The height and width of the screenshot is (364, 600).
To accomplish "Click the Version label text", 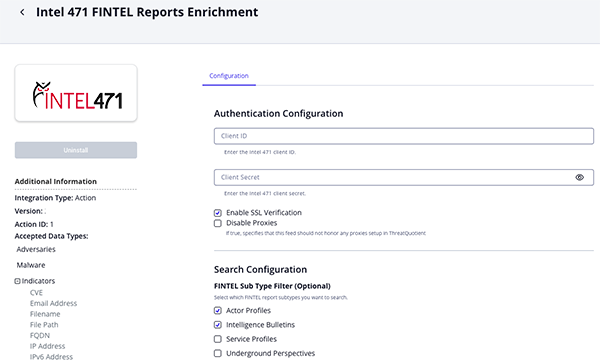I will 29,211.
